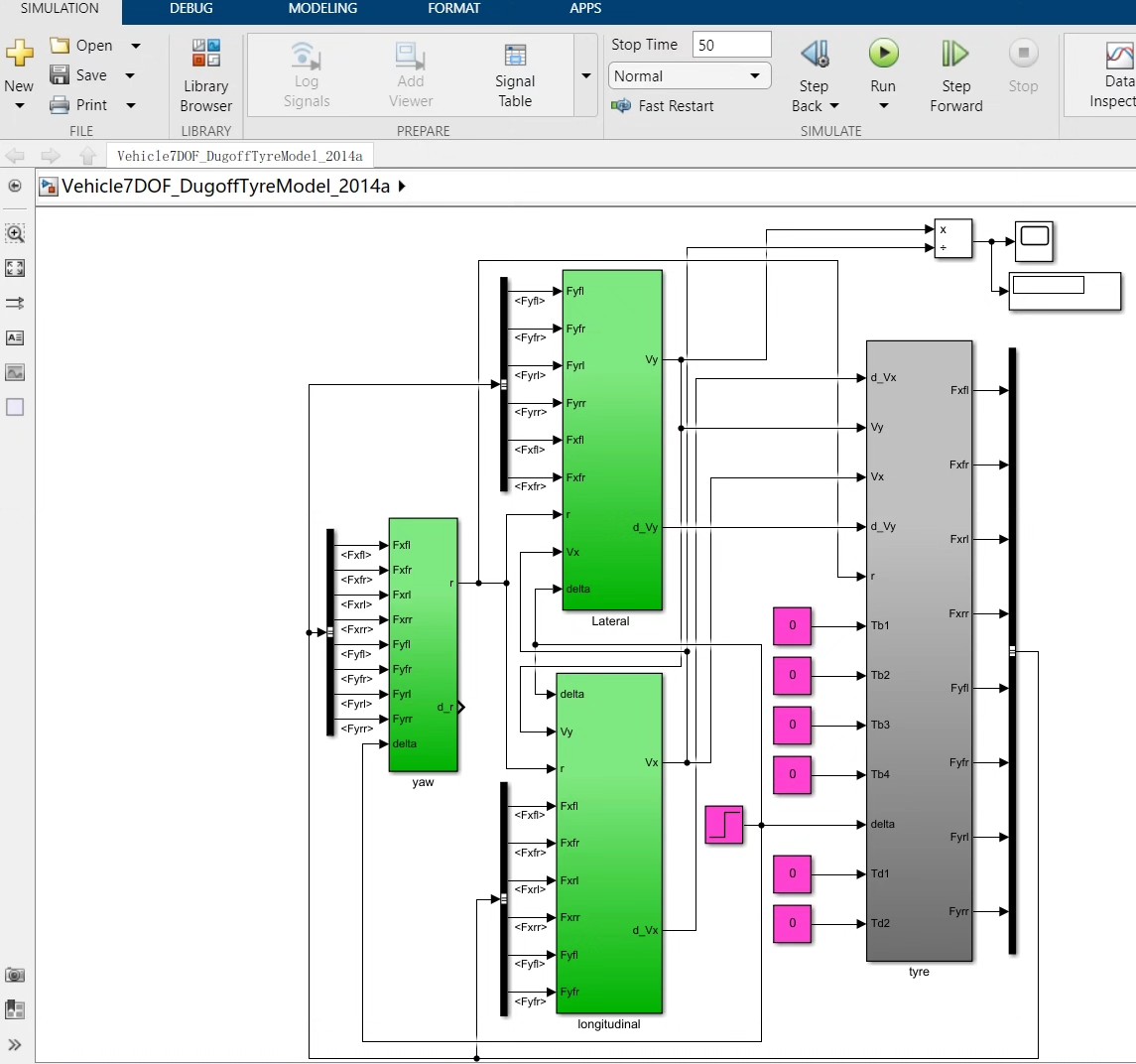The height and width of the screenshot is (1064, 1136).
Task: Click the annotation text icon
Action: [15, 337]
